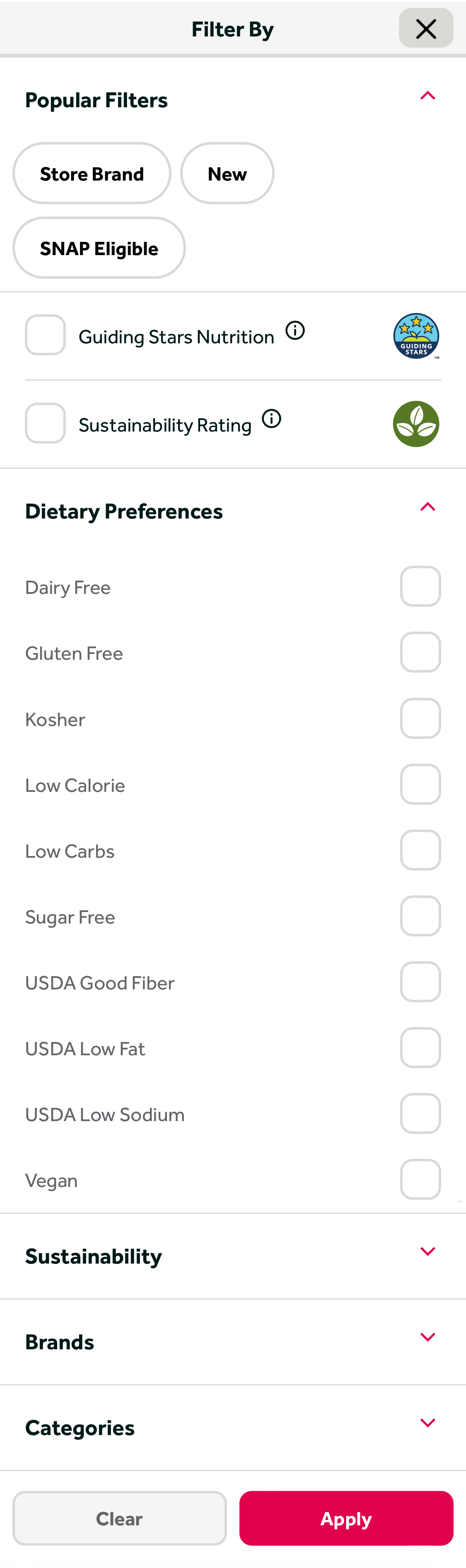The height and width of the screenshot is (1568, 466).
Task: Expand the Categories section
Action: click(427, 1423)
